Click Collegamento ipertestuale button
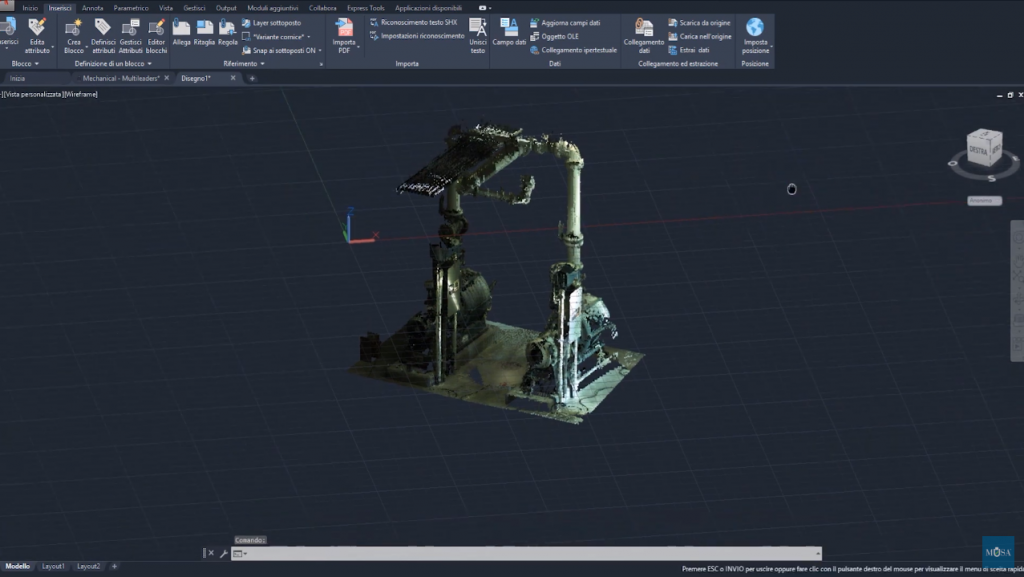Screen dimensions: 1024x577 [x=578, y=50]
